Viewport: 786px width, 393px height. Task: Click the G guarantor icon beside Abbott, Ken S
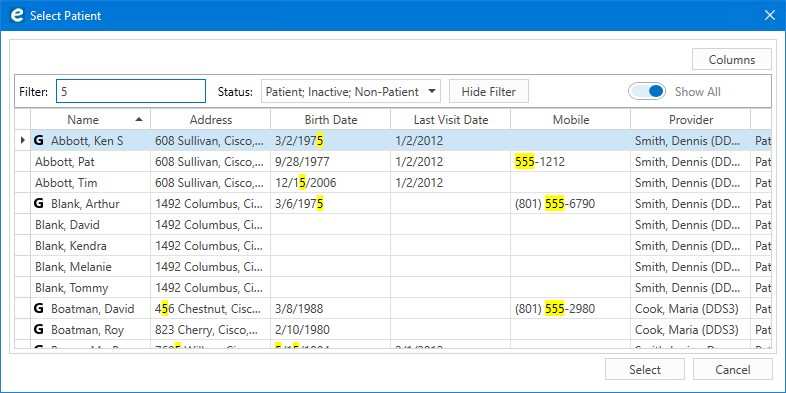tap(39, 141)
